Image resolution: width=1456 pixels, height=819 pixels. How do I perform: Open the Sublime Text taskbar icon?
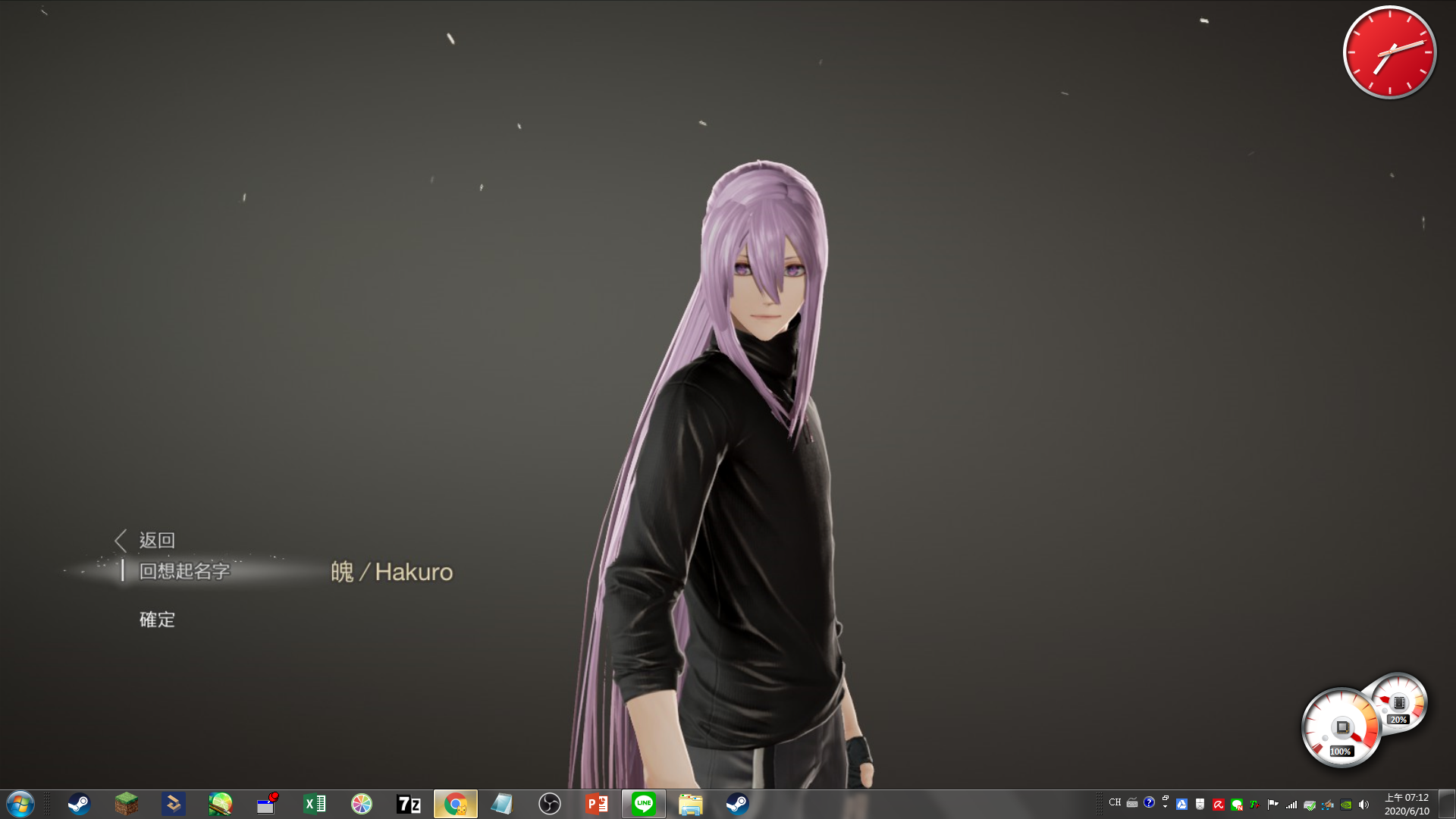174,804
